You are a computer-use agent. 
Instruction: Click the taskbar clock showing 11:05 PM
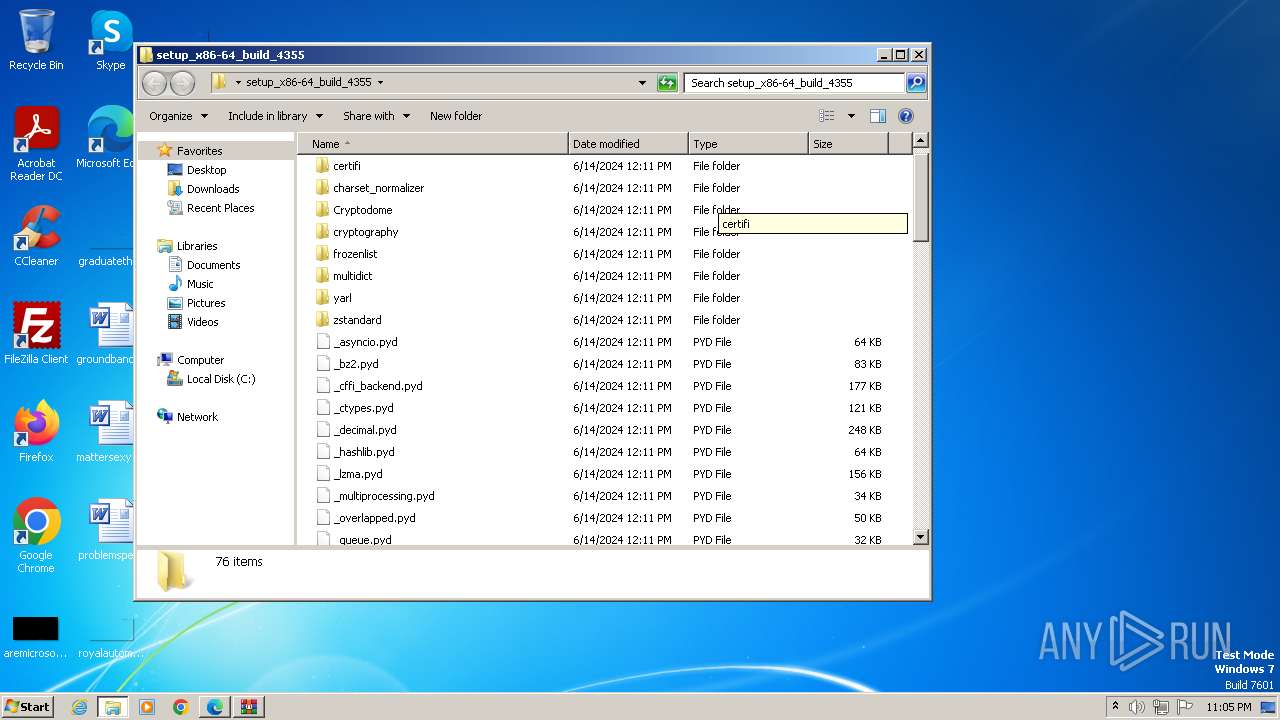click(1229, 707)
